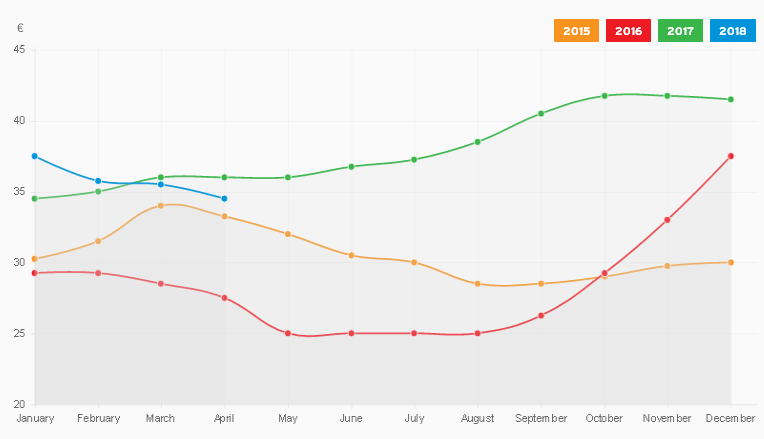Screen dimensions: 764x439
Task: Hide the 2017 series via legend
Action: click(x=680, y=31)
